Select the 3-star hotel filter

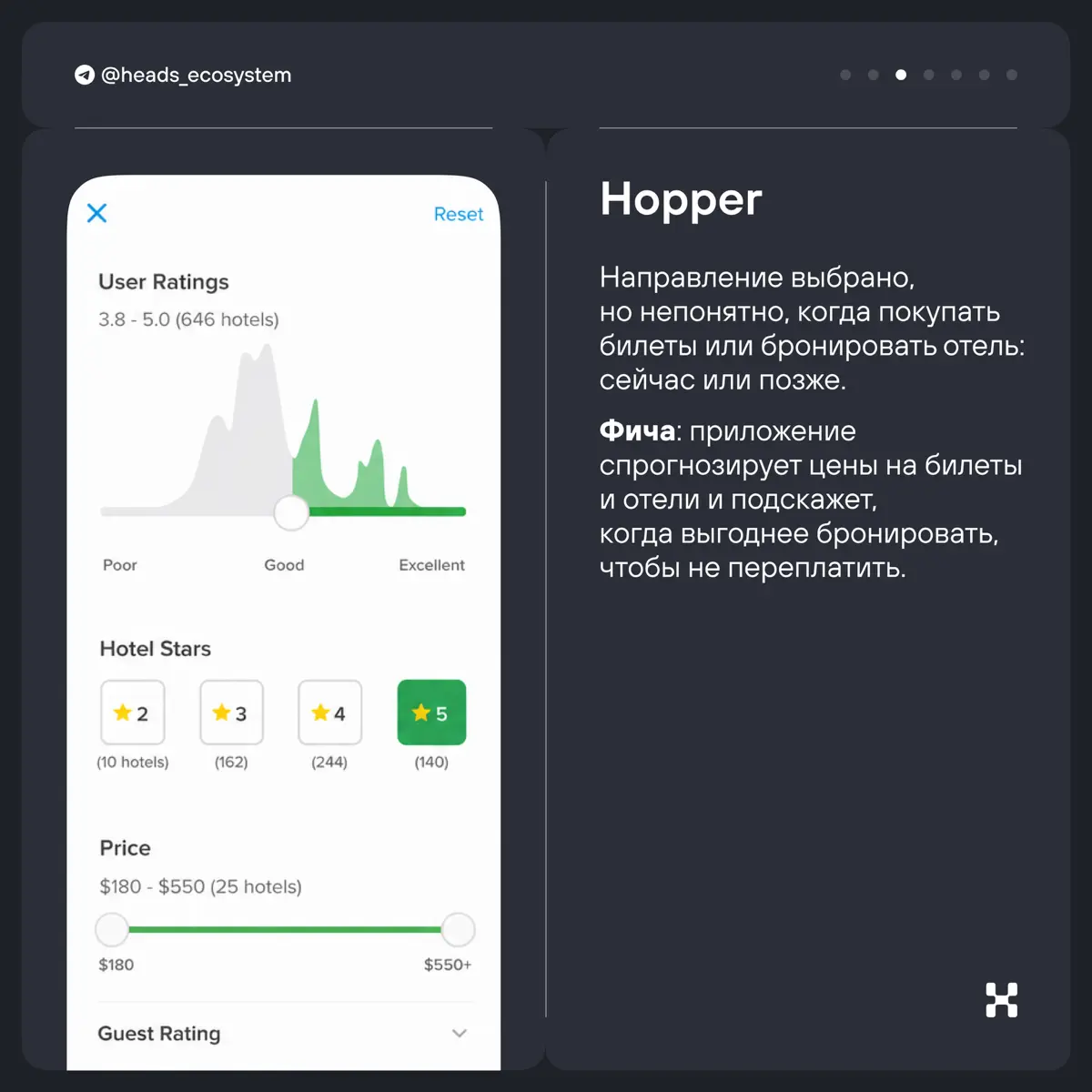(x=231, y=713)
